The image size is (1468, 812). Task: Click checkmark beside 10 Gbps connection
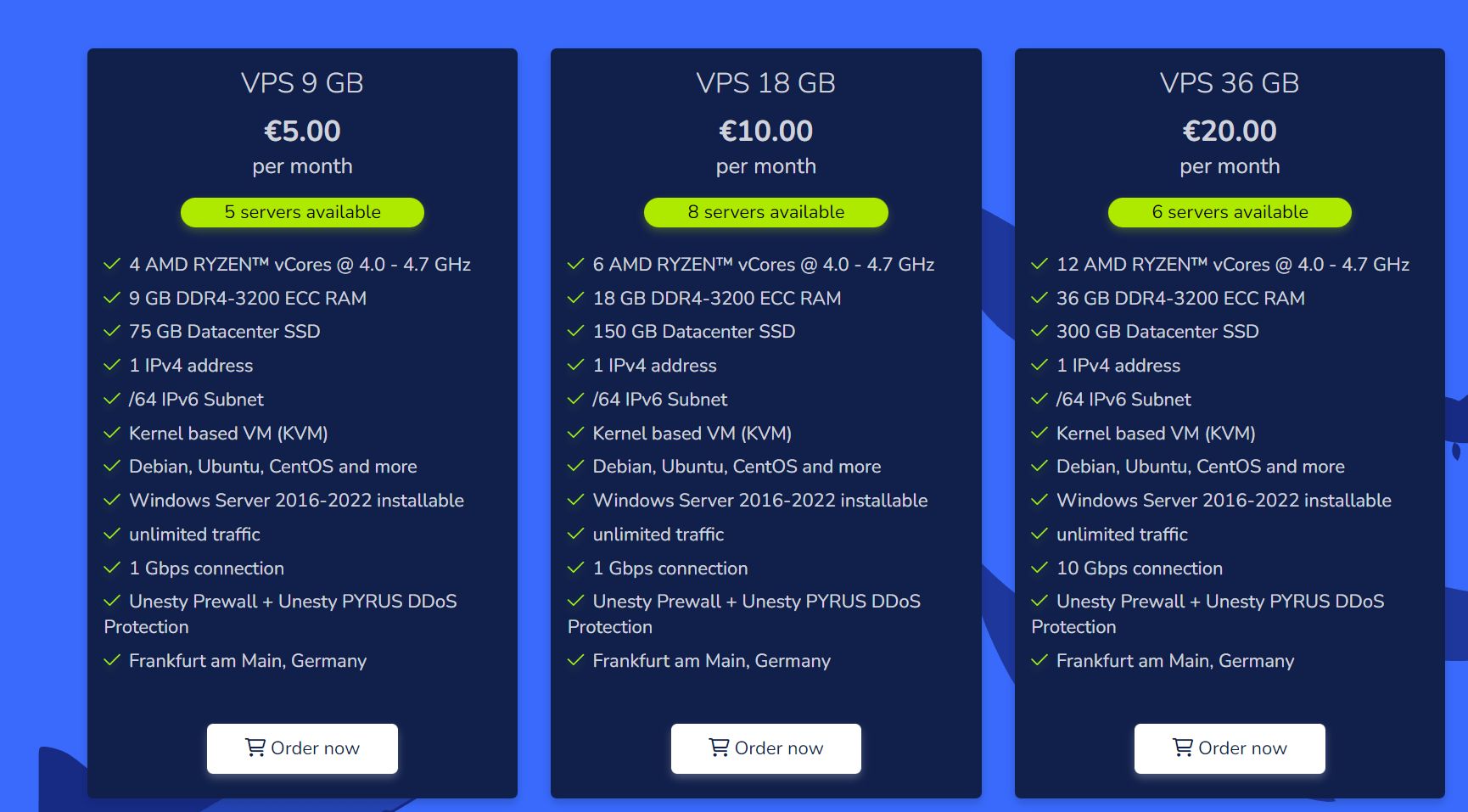pos(1039,568)
